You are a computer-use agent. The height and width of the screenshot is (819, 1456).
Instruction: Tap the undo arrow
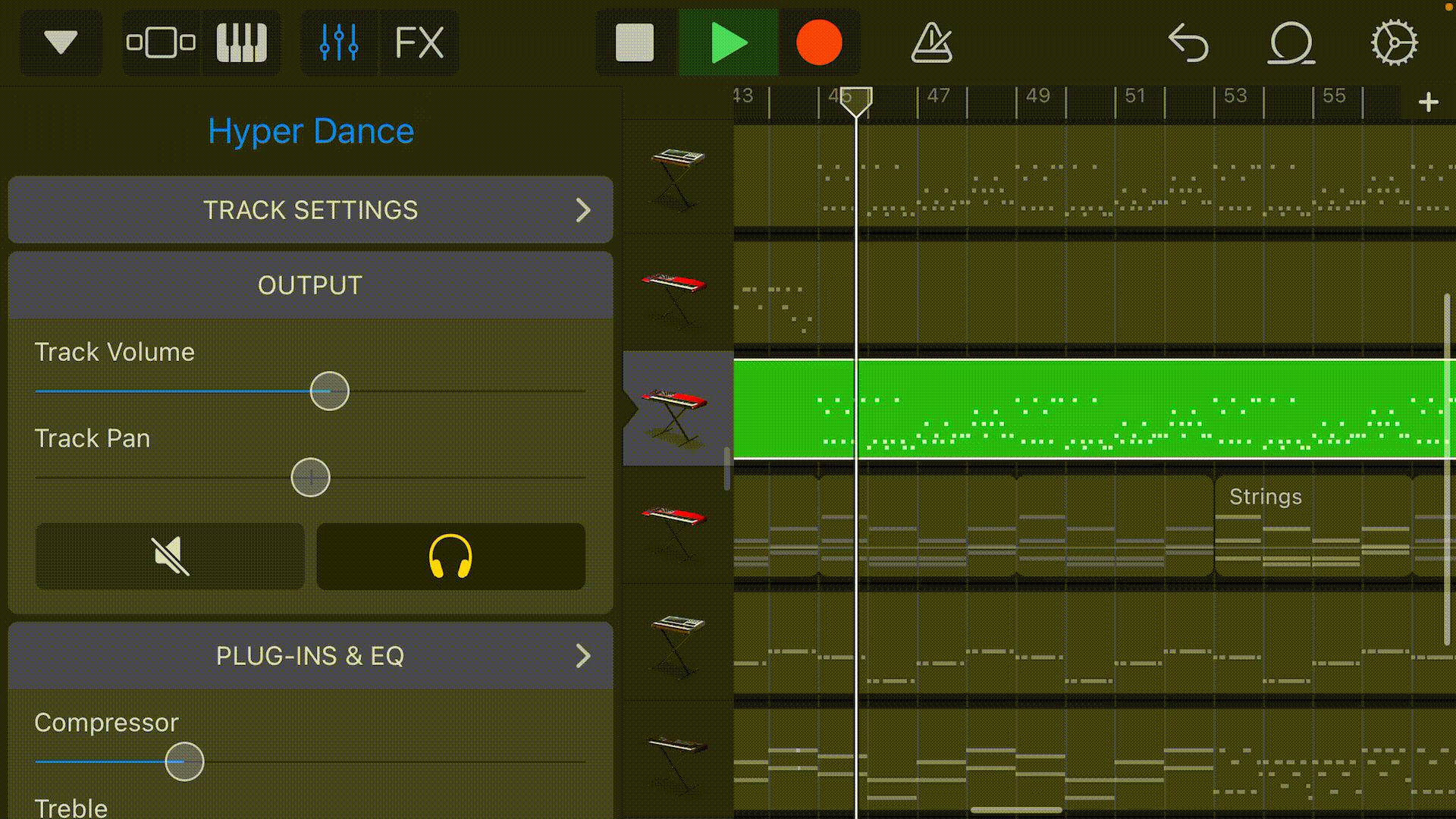pos(1189,42)
